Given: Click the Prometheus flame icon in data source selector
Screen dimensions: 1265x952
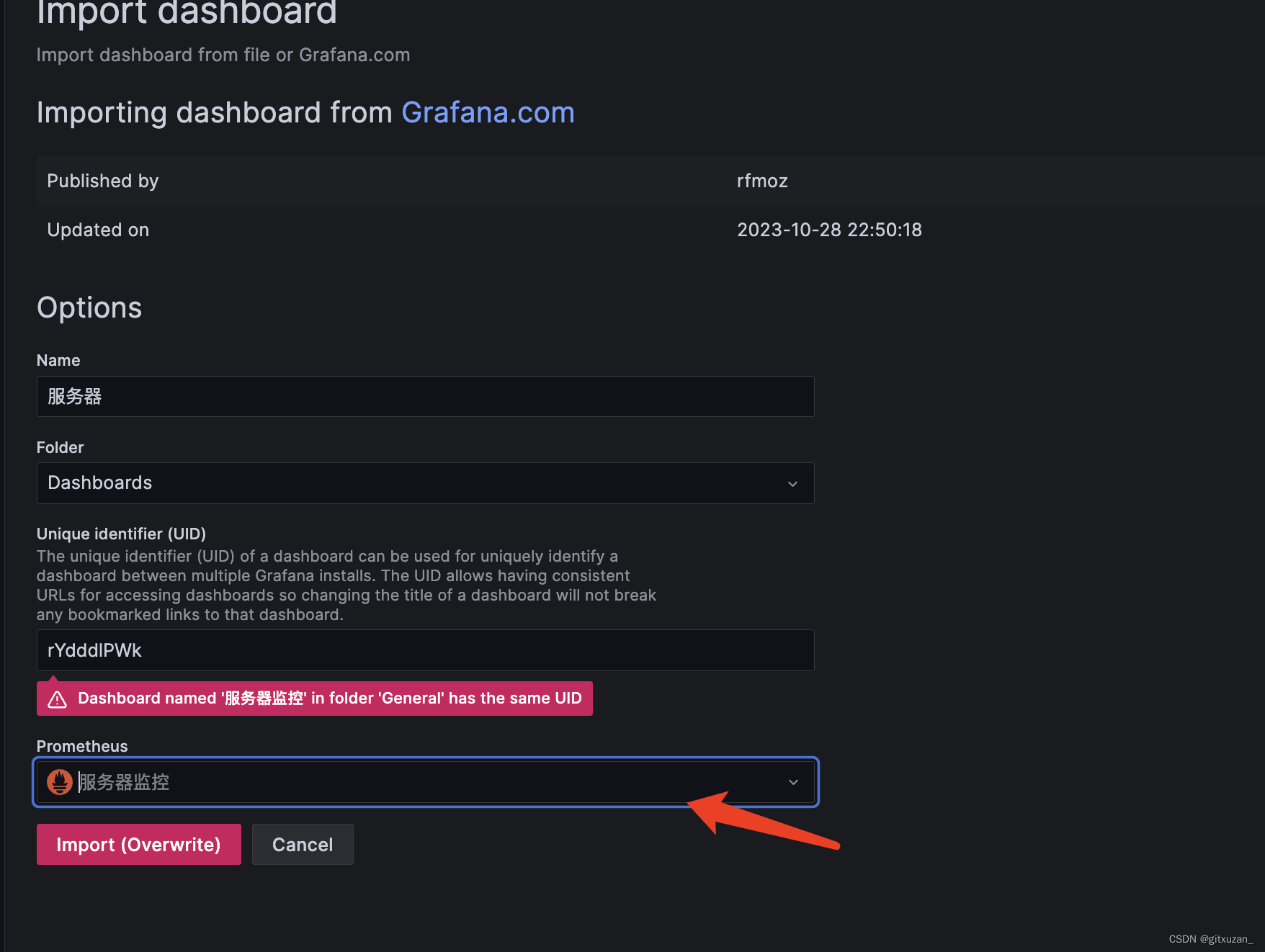Looking at the screenshot, I should [60, 782].
